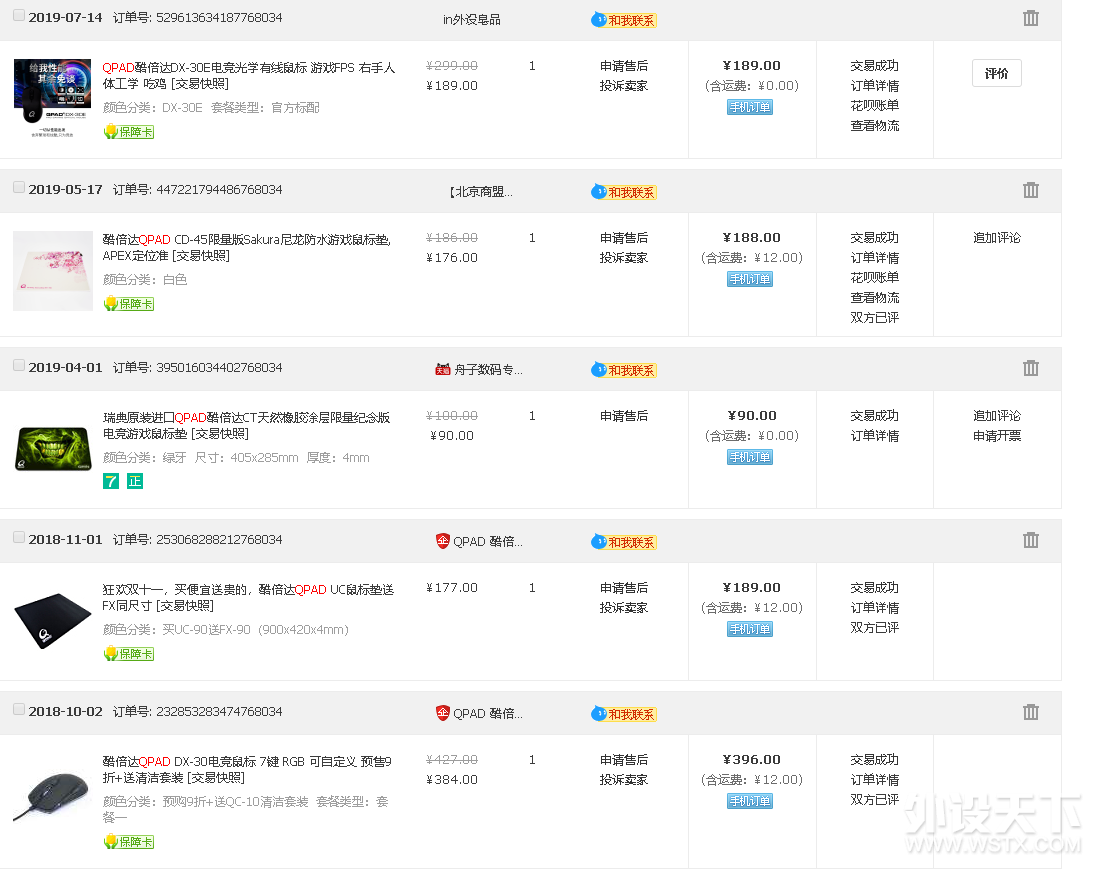Click 和我联系 for the in外设皂品 shop
The width and height of the screenshot is (1100, 872).
pos(623,20)
